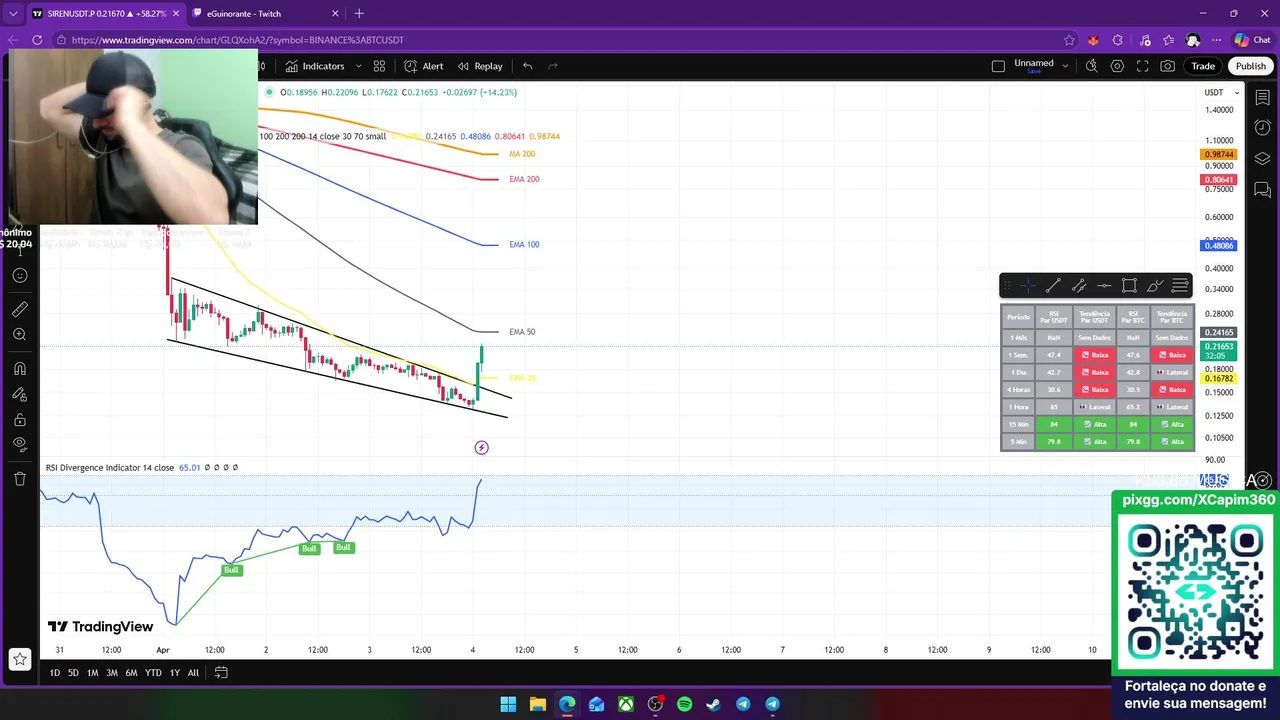Set chart range to All
The width and height of the screenshot is (1280, 720).
tap(193, 673)
